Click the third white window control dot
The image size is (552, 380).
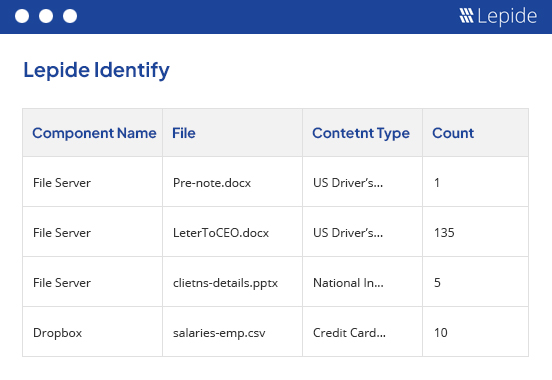(70, 16)
